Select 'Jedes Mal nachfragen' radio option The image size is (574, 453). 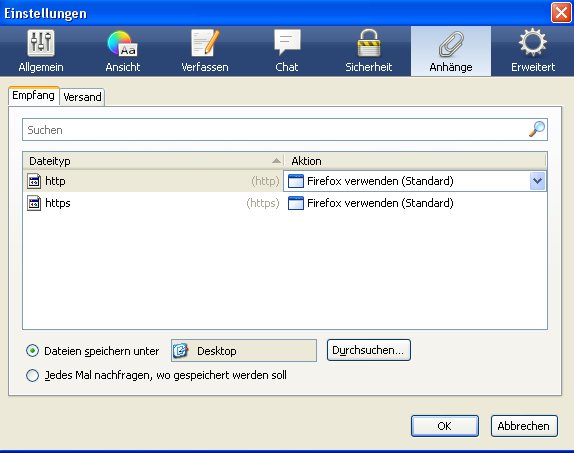tap(32, 375)
